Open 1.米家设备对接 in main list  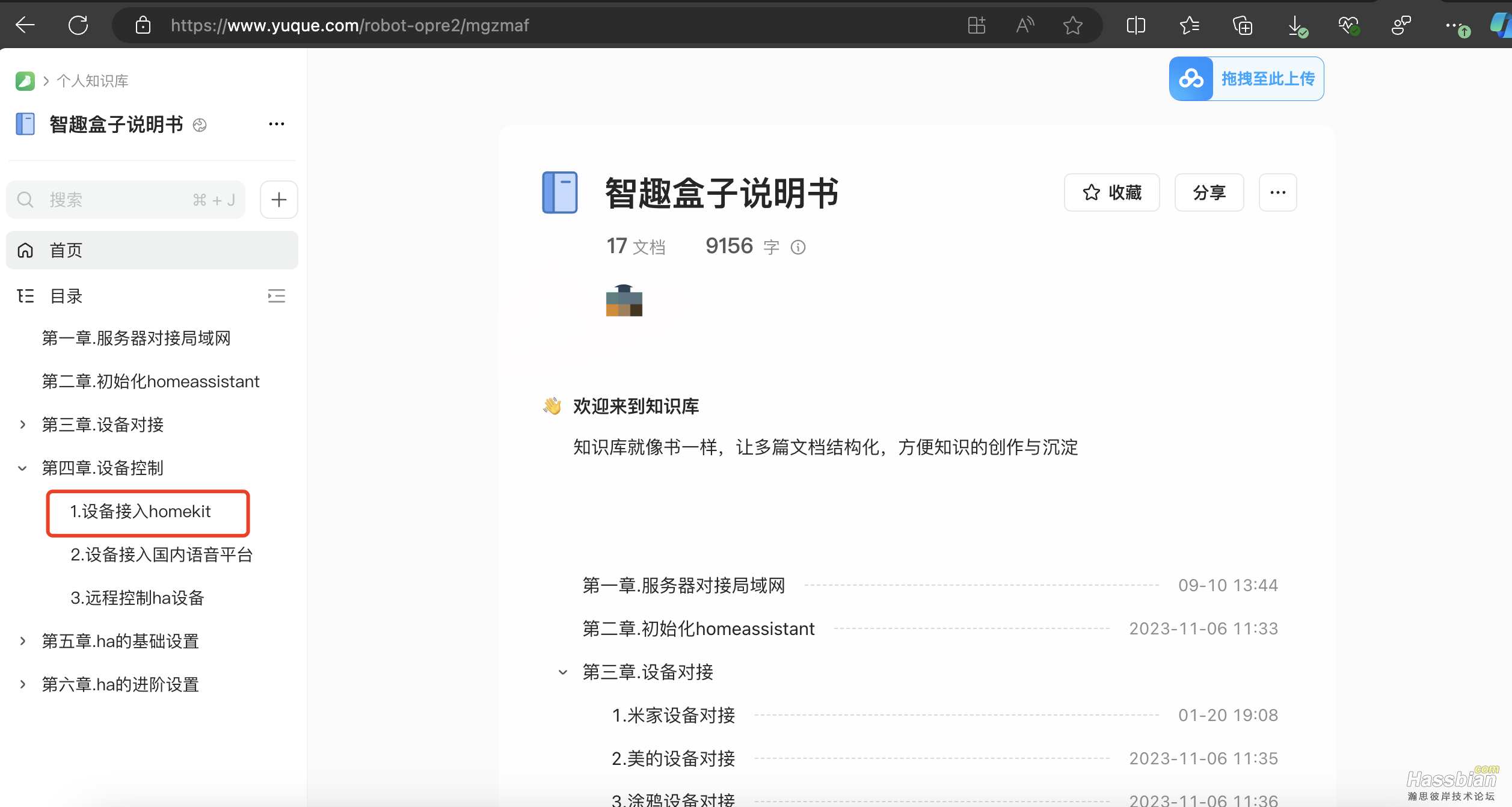[674, 715]
